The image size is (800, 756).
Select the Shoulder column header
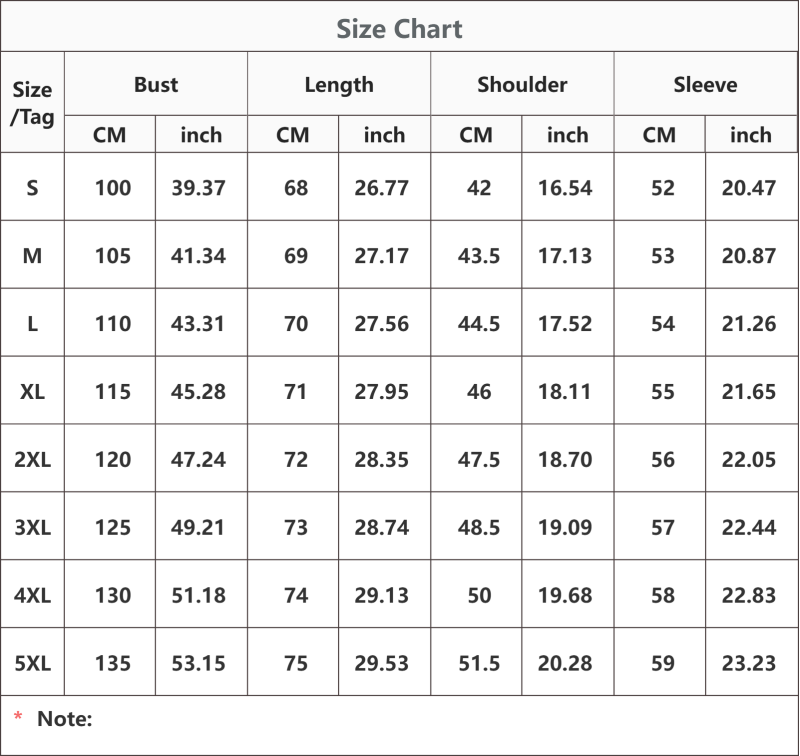click(522, 85)
